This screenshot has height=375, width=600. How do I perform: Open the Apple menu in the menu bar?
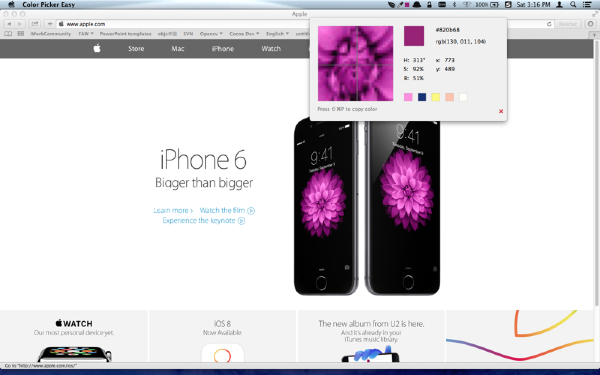pyautogui.click(x=11, y=5)
